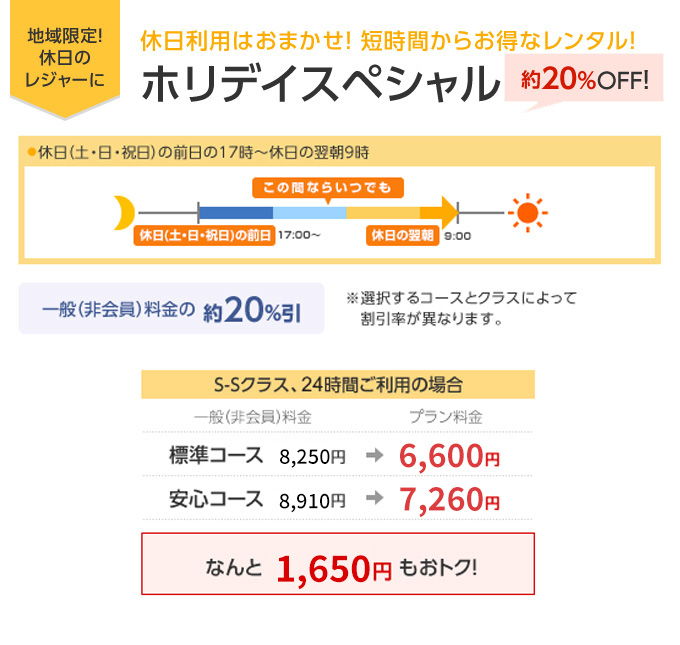The width and height of the screenshot is (680, 645).
Task: Click the ホリデイスペシャル title
Action: click(321, 84)
